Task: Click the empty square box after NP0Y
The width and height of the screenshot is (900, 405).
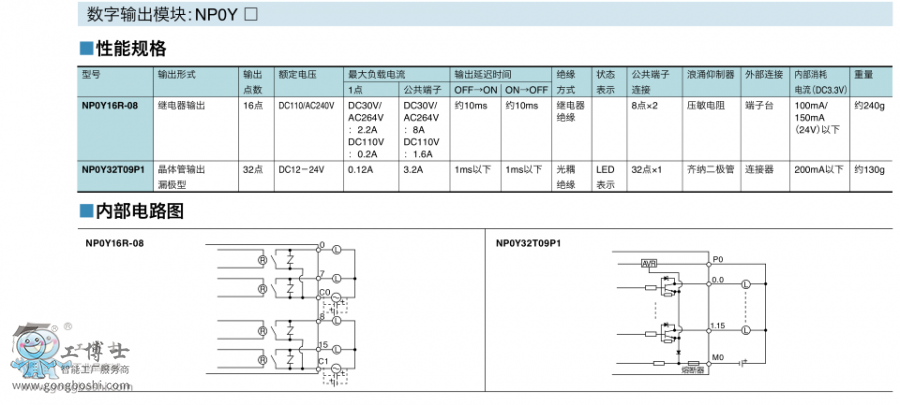Action: (x=251, y=14)
